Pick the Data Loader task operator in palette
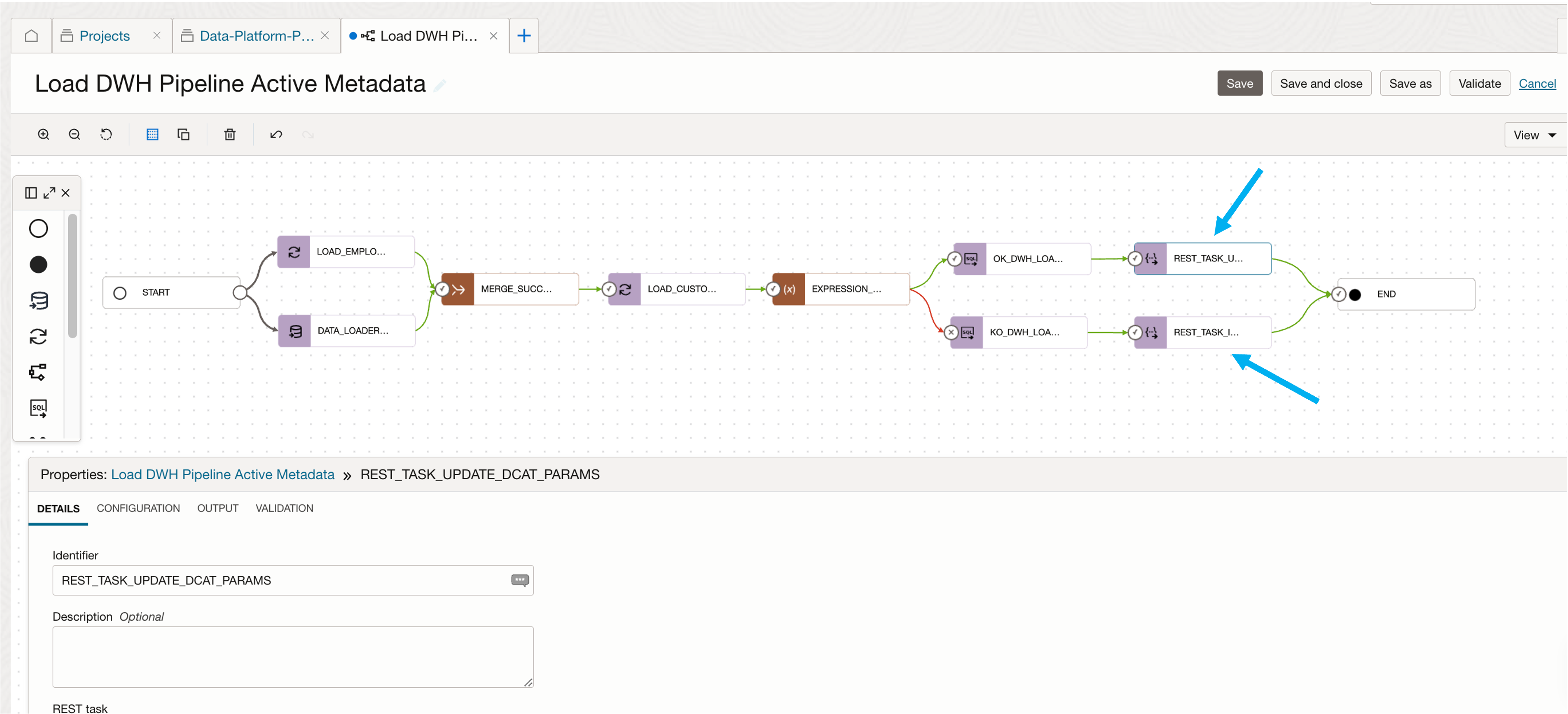The image size is (1568, 714). 38,300
